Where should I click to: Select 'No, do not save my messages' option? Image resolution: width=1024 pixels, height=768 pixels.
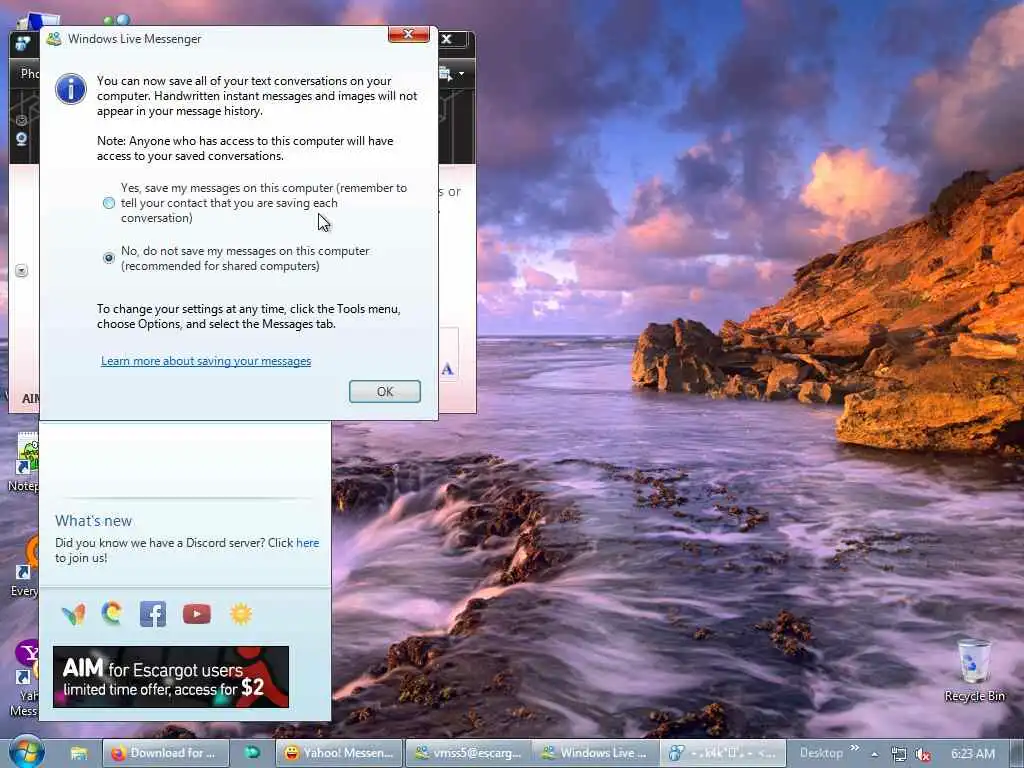(109, 258)
